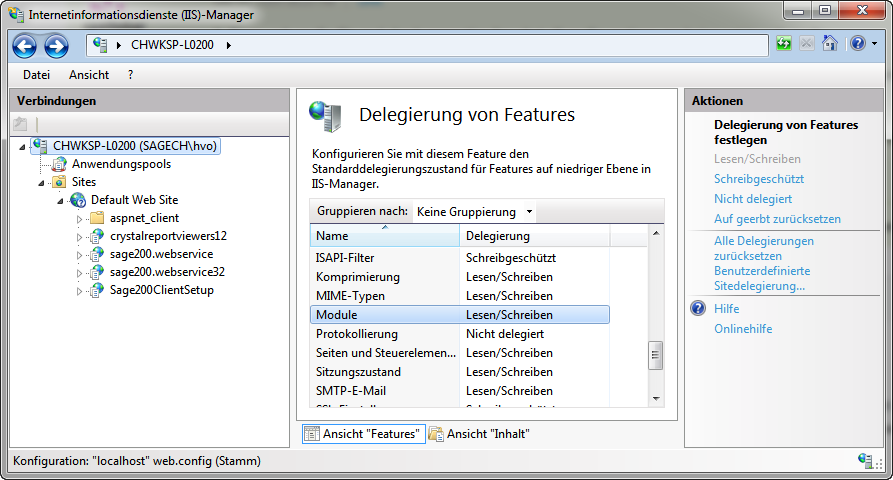Sort by the Delegierung column header
The width and height of the screenshot is (893, 480).
tap(534, 236)
